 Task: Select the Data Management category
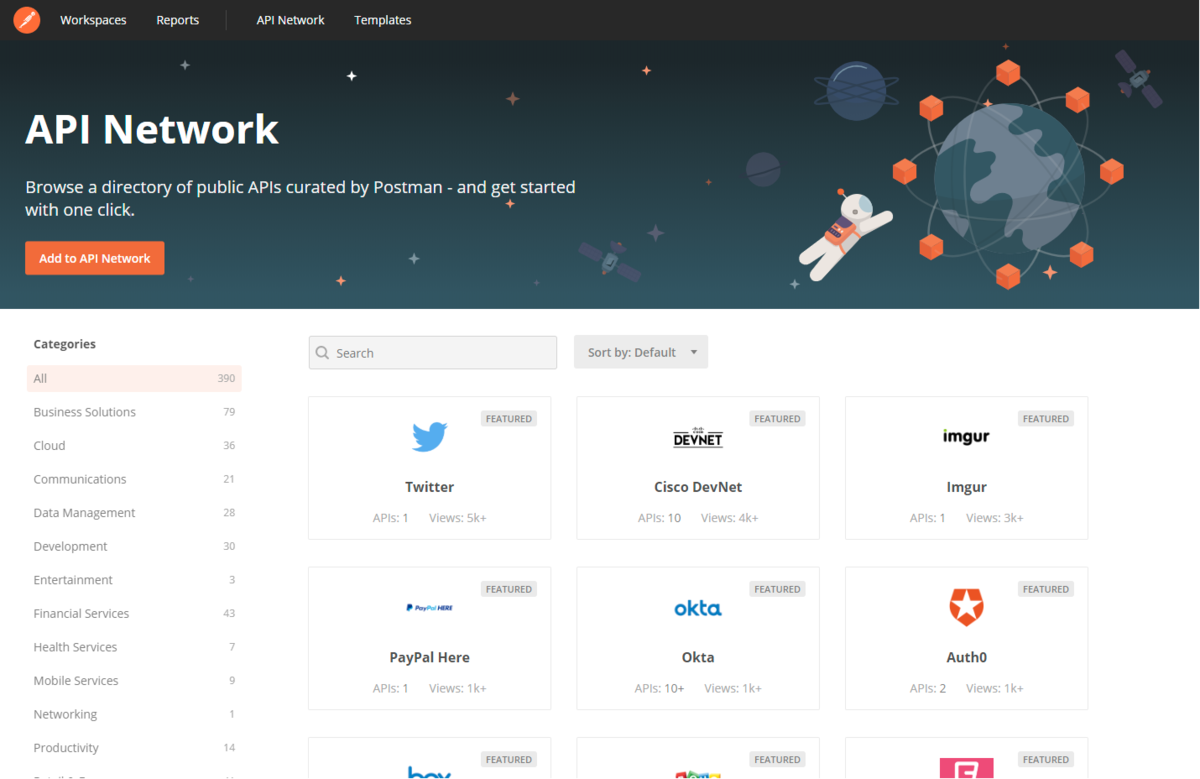coord(134,513)
